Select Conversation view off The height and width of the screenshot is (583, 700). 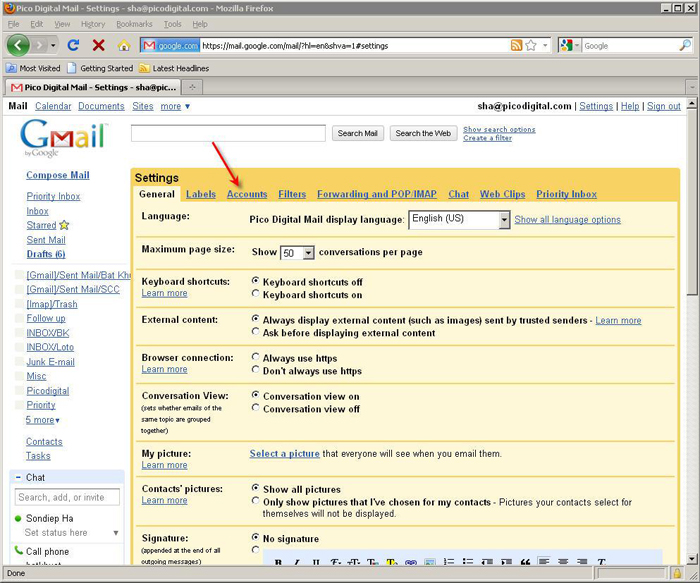coord(255,408)
